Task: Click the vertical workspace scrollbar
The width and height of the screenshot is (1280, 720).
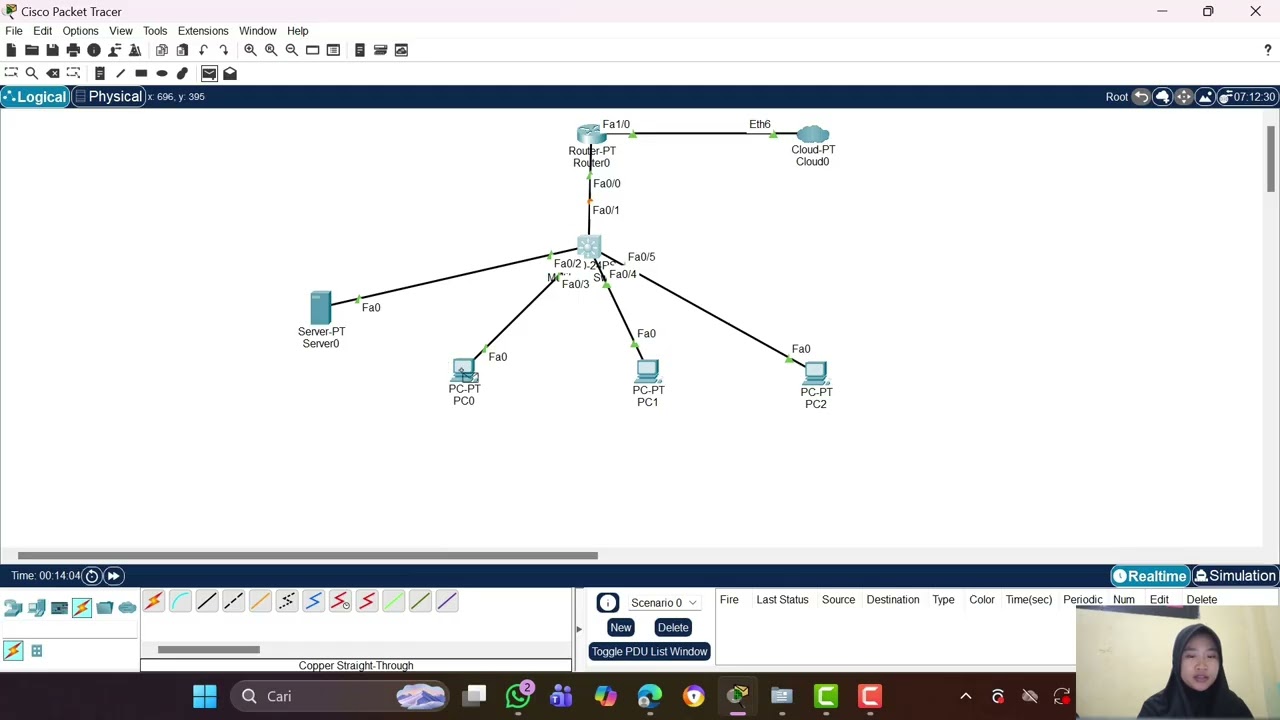Action: (x=1271, y=160)
